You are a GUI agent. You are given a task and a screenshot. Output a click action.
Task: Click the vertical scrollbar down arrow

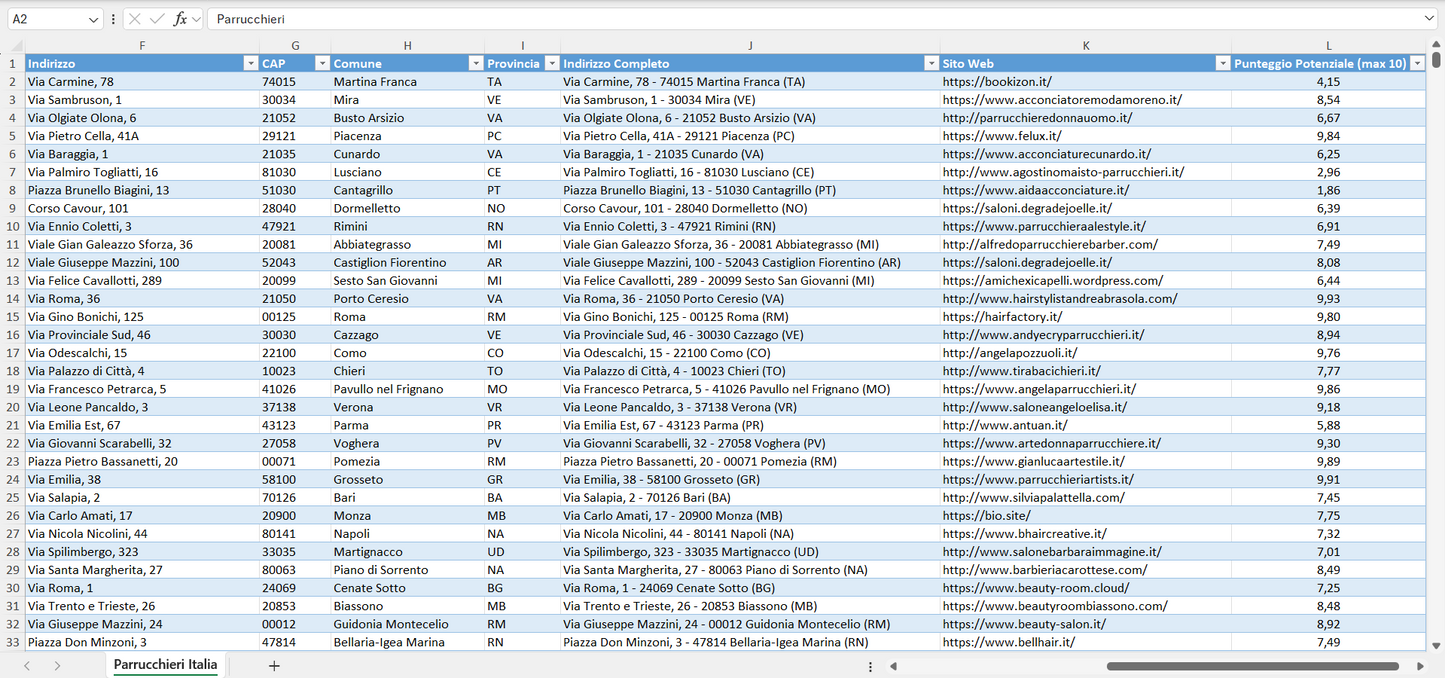point(1436,646)
